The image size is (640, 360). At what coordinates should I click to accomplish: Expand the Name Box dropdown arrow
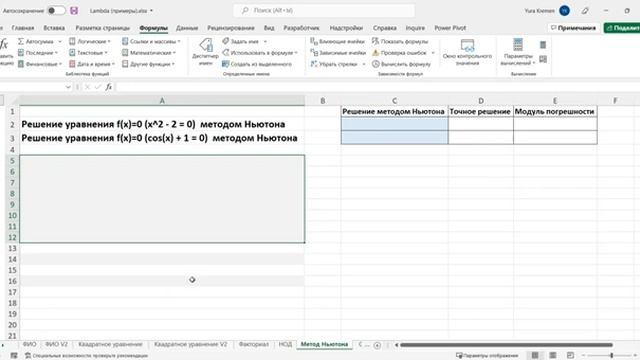(68, 87)
